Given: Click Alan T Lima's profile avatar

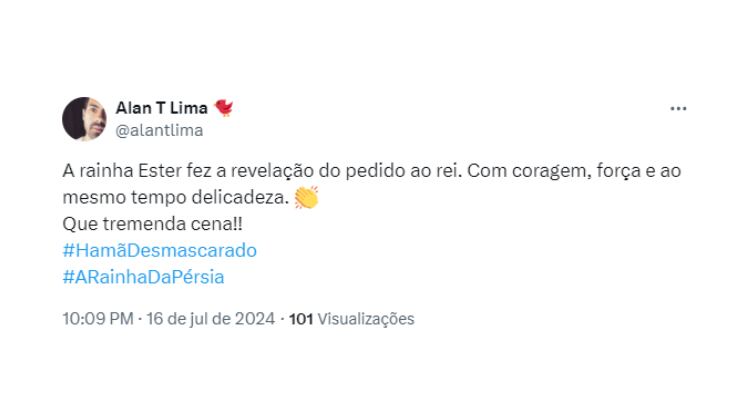Looking at the screenshot, I should click(84, 119).
